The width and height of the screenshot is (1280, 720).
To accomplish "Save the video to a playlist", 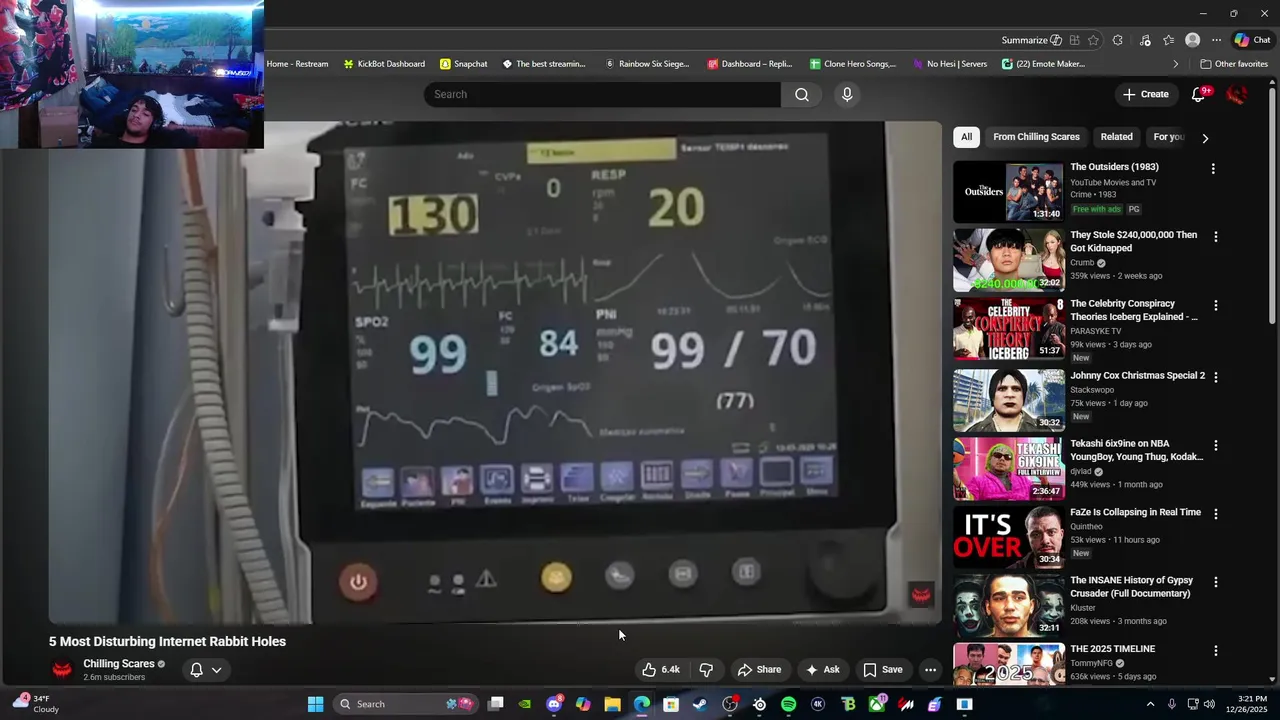I will [x=883, y=670].
